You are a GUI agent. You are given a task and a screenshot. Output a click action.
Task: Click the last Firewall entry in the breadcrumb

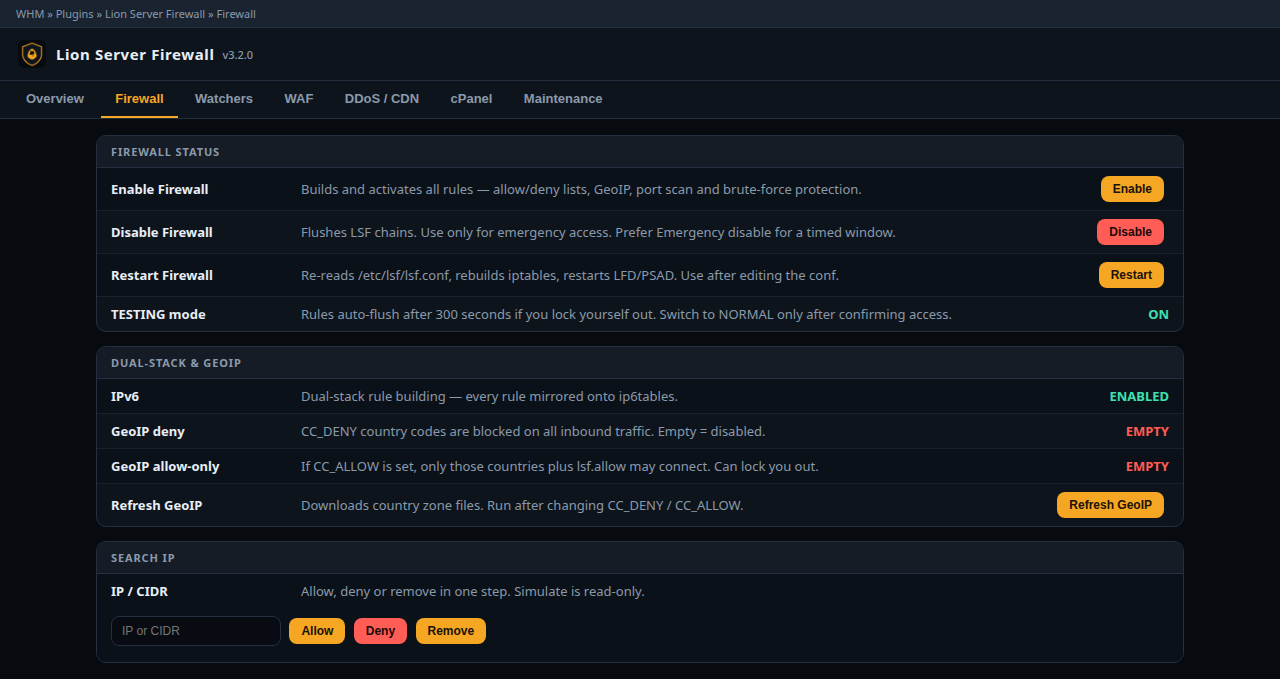coord(236,14)
